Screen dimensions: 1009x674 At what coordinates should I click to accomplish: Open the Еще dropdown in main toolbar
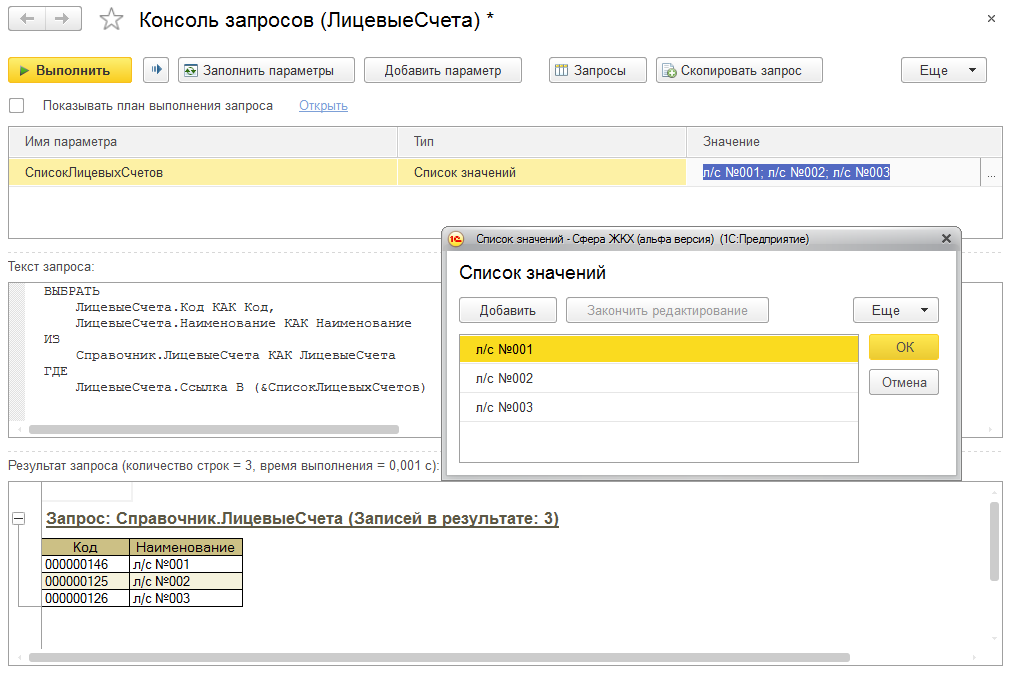[943, 70]
